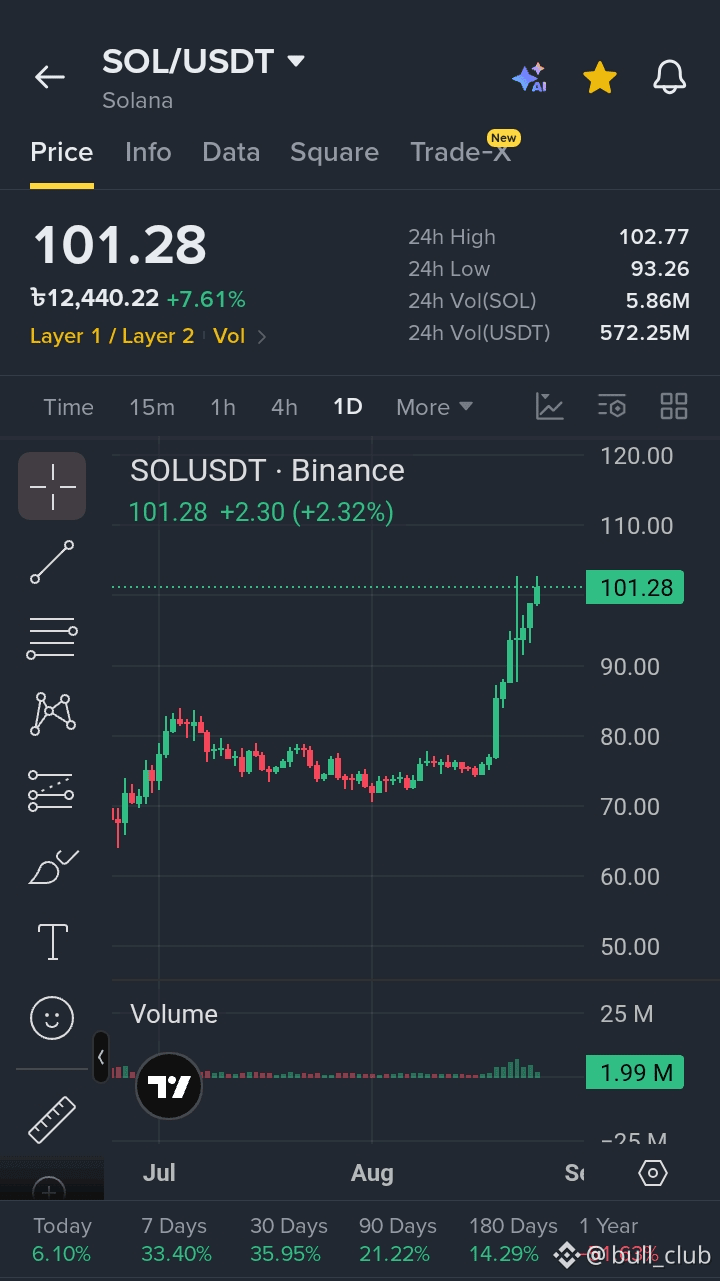
Task: Click the 7 Days 33.40% performance
Action: click(176, 1240)
